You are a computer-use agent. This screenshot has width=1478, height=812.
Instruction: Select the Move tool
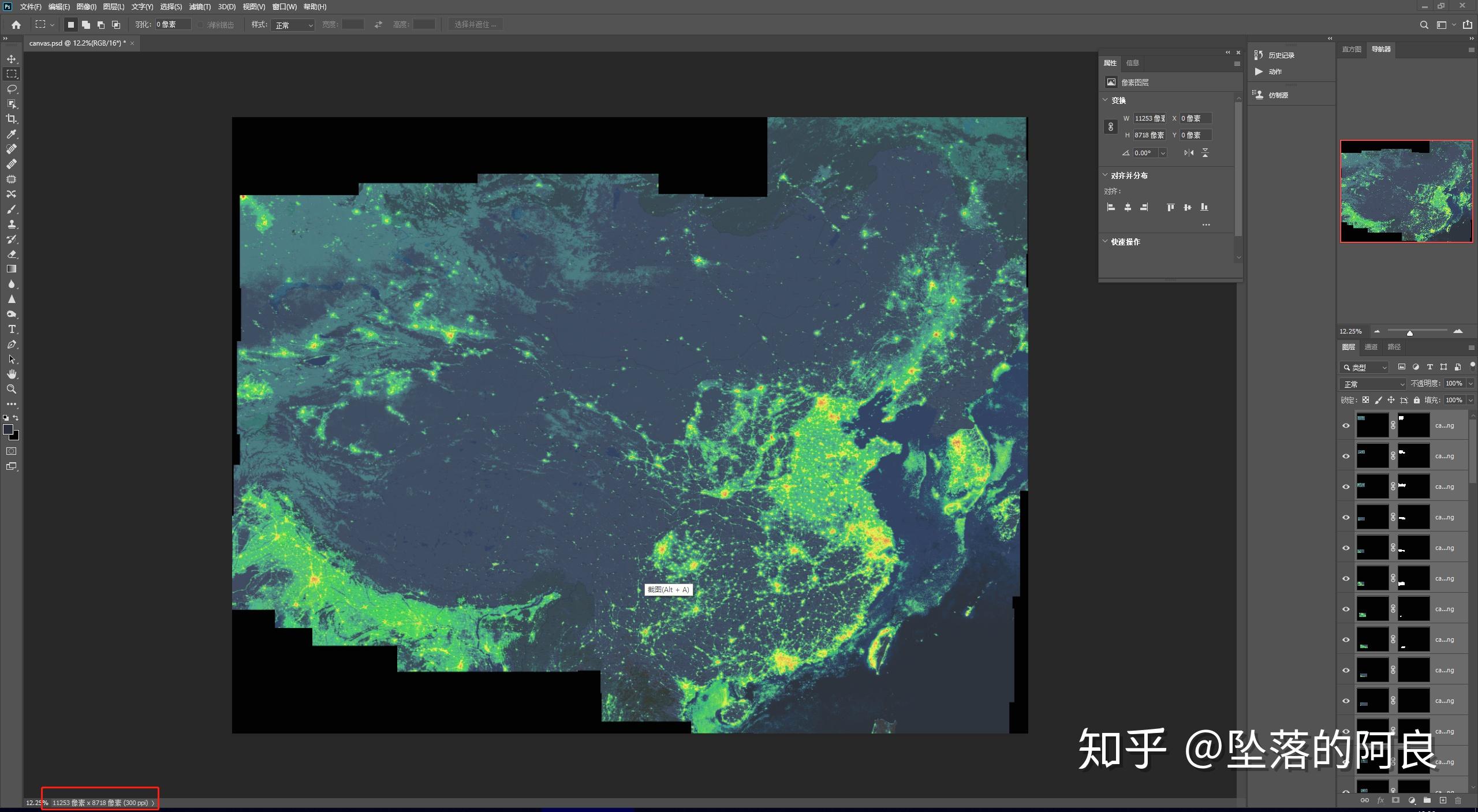point(12,59)
